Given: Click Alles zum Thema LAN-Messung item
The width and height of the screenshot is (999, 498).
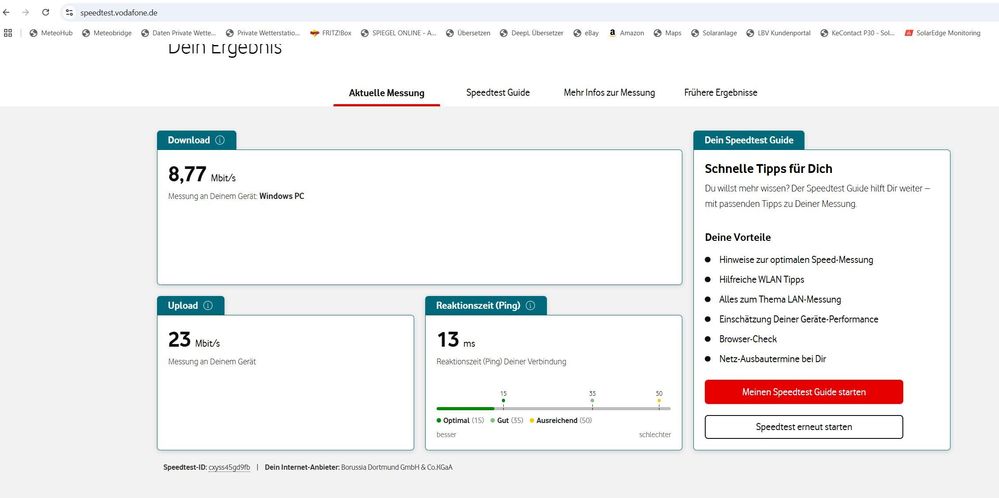Looking at the screenshot, I should [780, 299].
